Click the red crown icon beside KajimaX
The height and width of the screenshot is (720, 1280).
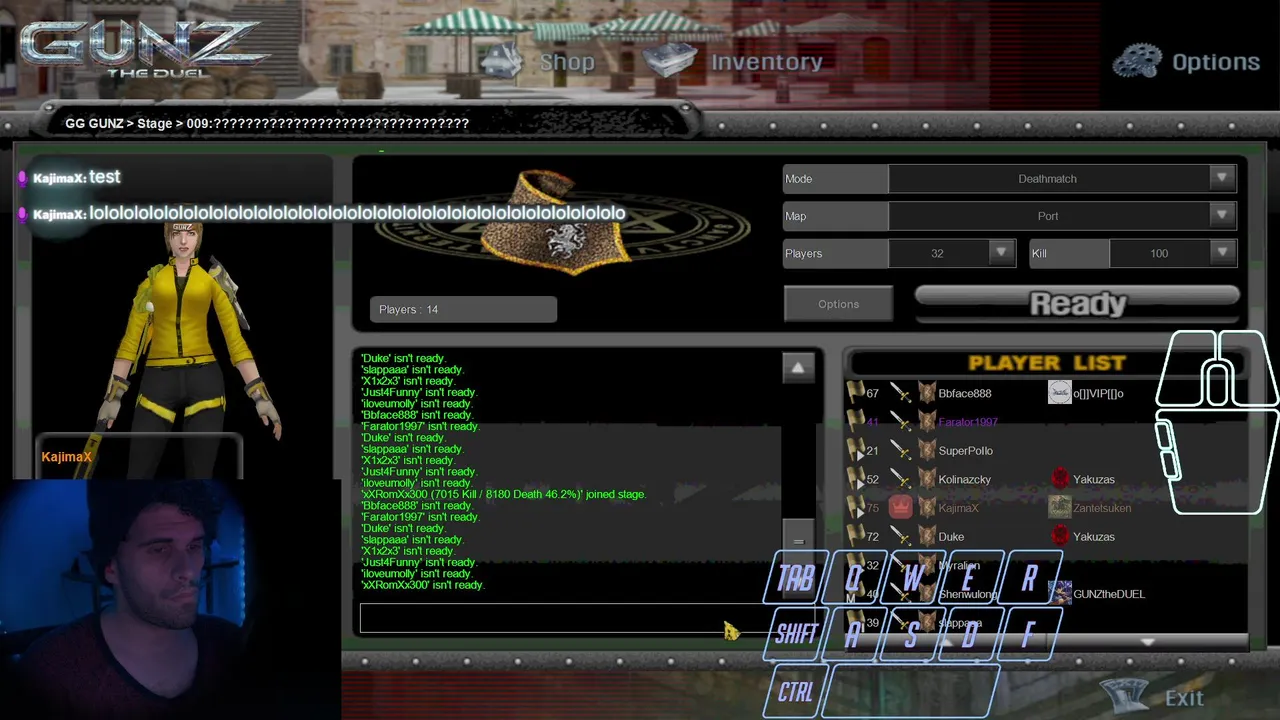(901, 507)
